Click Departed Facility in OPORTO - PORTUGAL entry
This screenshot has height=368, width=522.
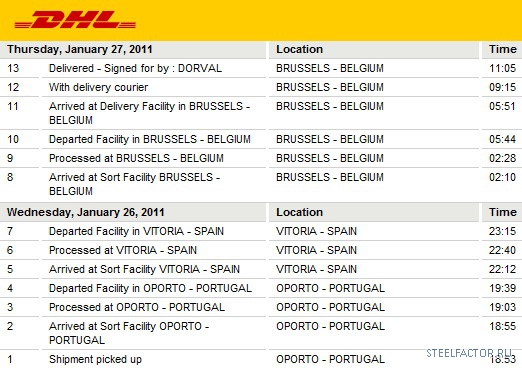click(x=150, y=288)
